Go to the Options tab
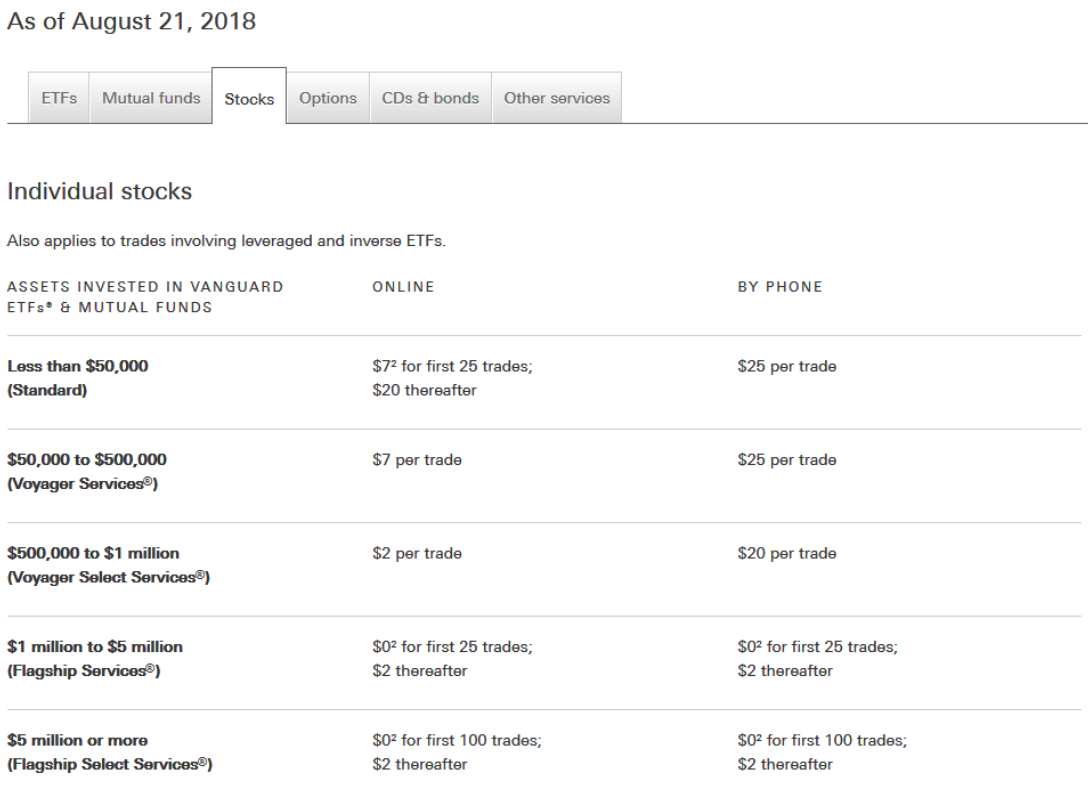This screenshot has height=792, width=1088. (x=328, y=98)
